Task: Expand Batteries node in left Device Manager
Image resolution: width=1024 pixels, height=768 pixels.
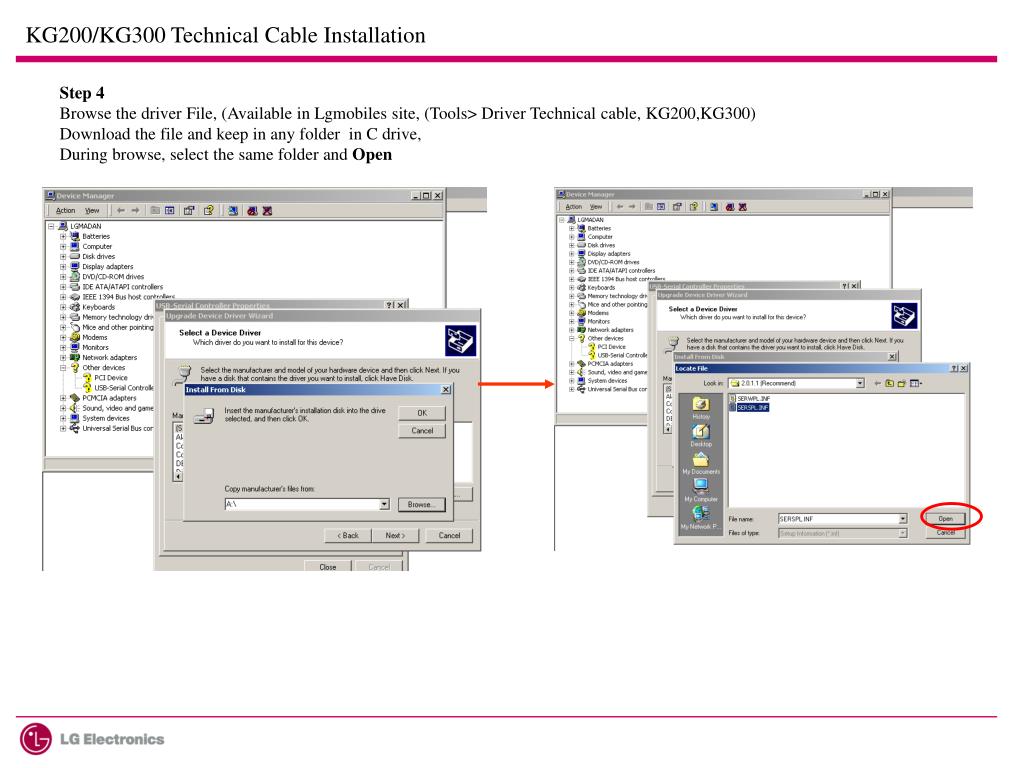Action: (x=63, y=236)
